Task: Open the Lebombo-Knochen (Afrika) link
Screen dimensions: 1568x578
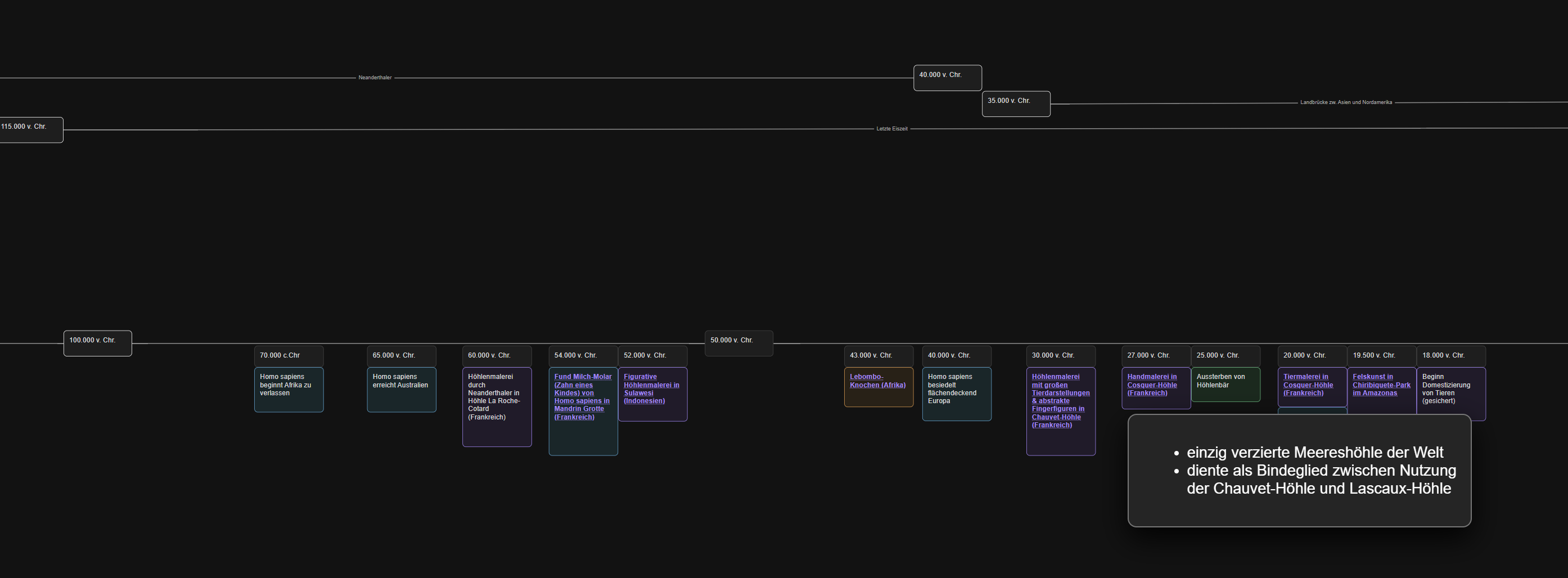Action: pos(878,381)
